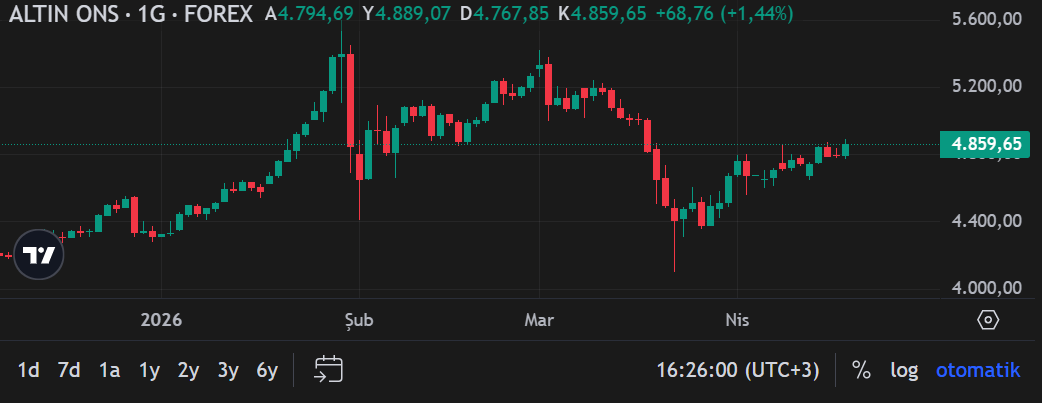This screenshot has width=1042, height=403.
Task: Click the 4.859,65 current price label
Action: pyautogui.click(x=986, y=145)
